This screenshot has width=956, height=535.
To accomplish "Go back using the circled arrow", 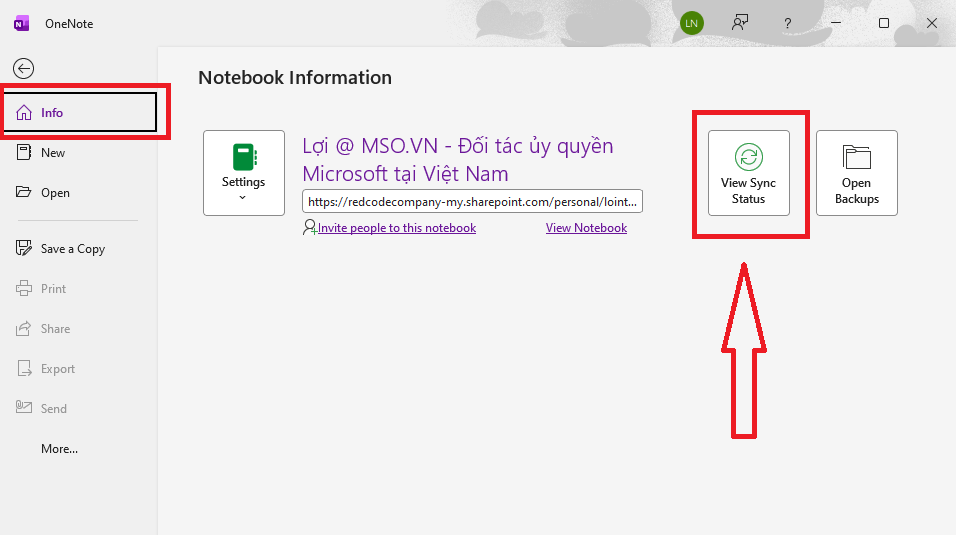I will coord(24,68).
